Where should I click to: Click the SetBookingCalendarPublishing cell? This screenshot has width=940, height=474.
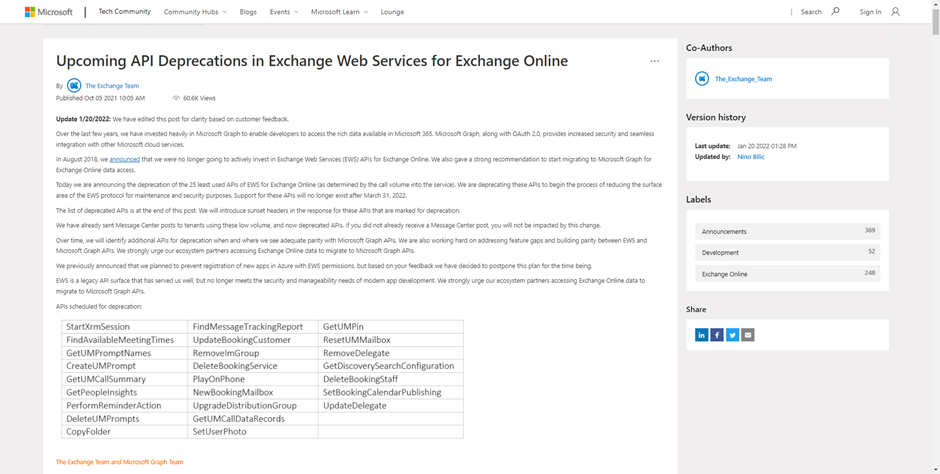391,393
